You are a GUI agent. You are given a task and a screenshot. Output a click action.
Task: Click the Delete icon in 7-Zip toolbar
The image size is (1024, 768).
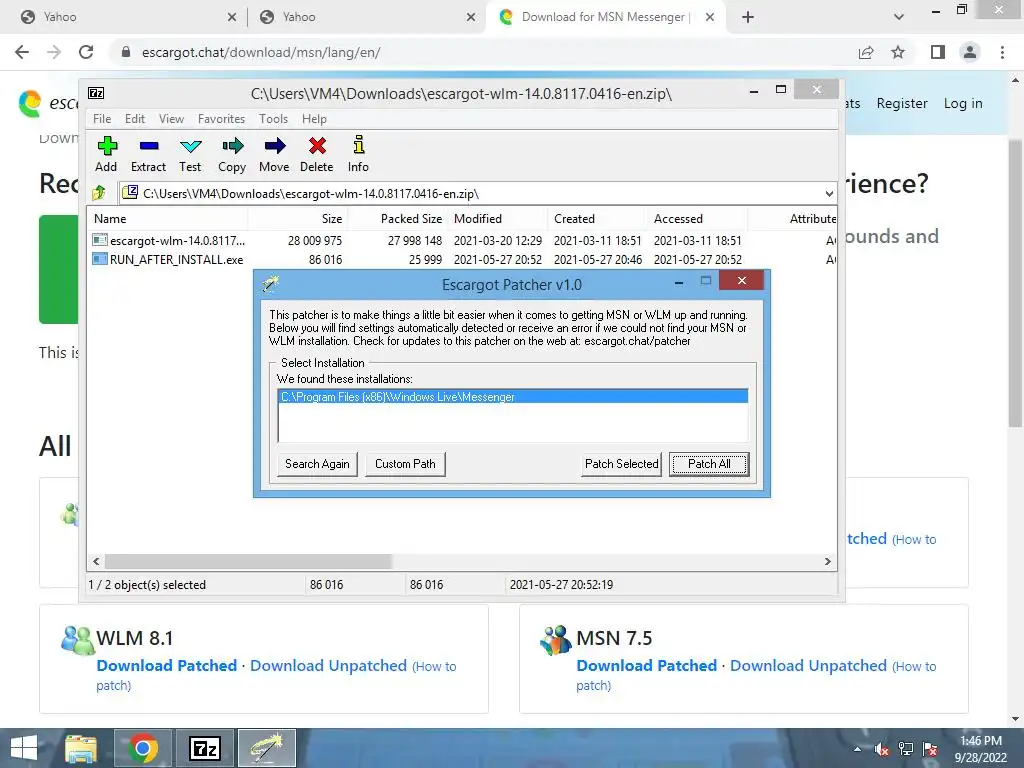click(317, 146)
